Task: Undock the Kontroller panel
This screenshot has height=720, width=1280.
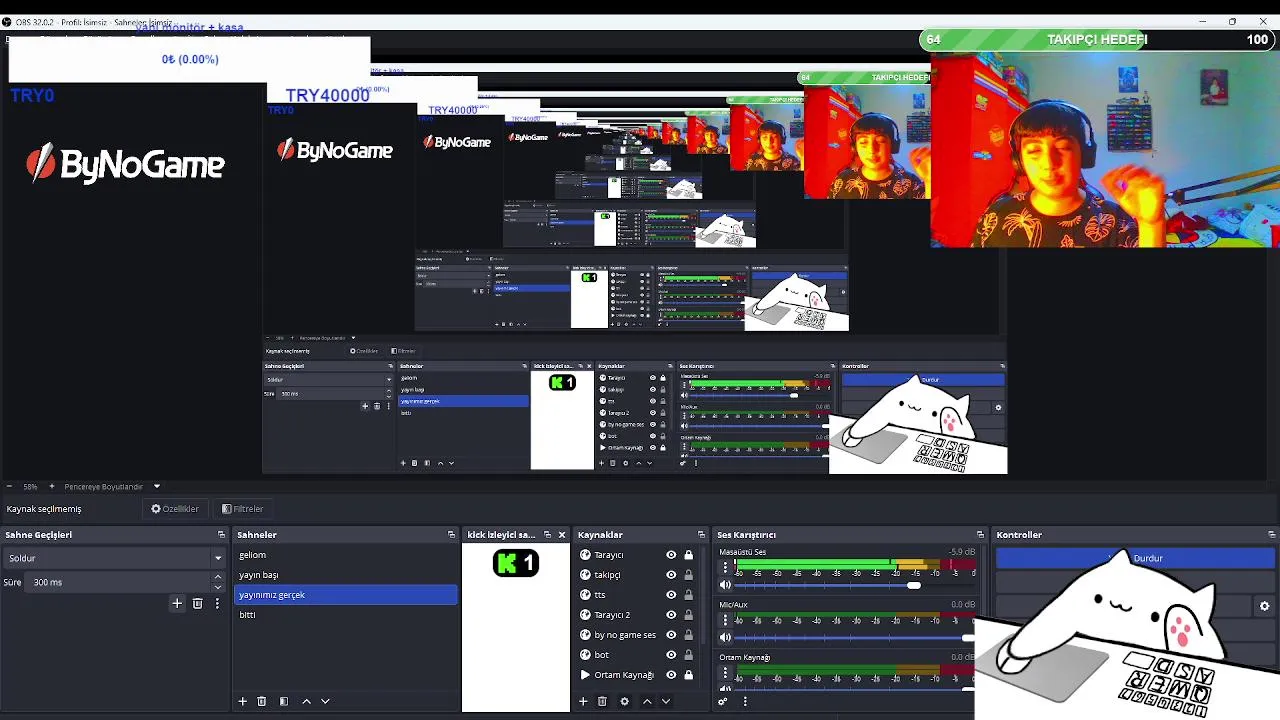Action: tap(1271, 535)
